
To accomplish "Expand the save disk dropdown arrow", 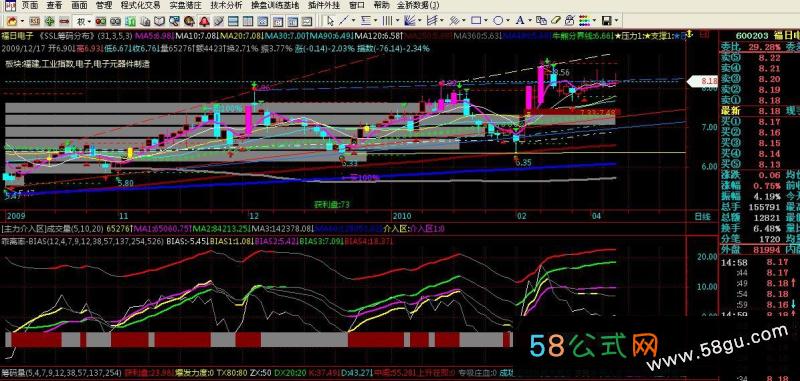I will pyautogui.click(x=616, y=21).
